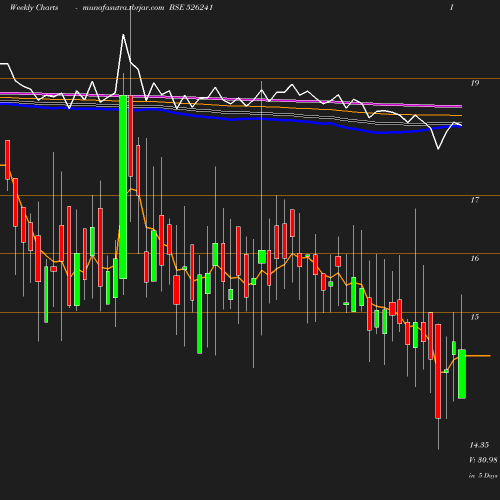Image resolution: width=500 pixels, height=500 pixels.
Task: Click the 'munafasutra.tbrjar.com' source text
Action: [x=123, y=8]
